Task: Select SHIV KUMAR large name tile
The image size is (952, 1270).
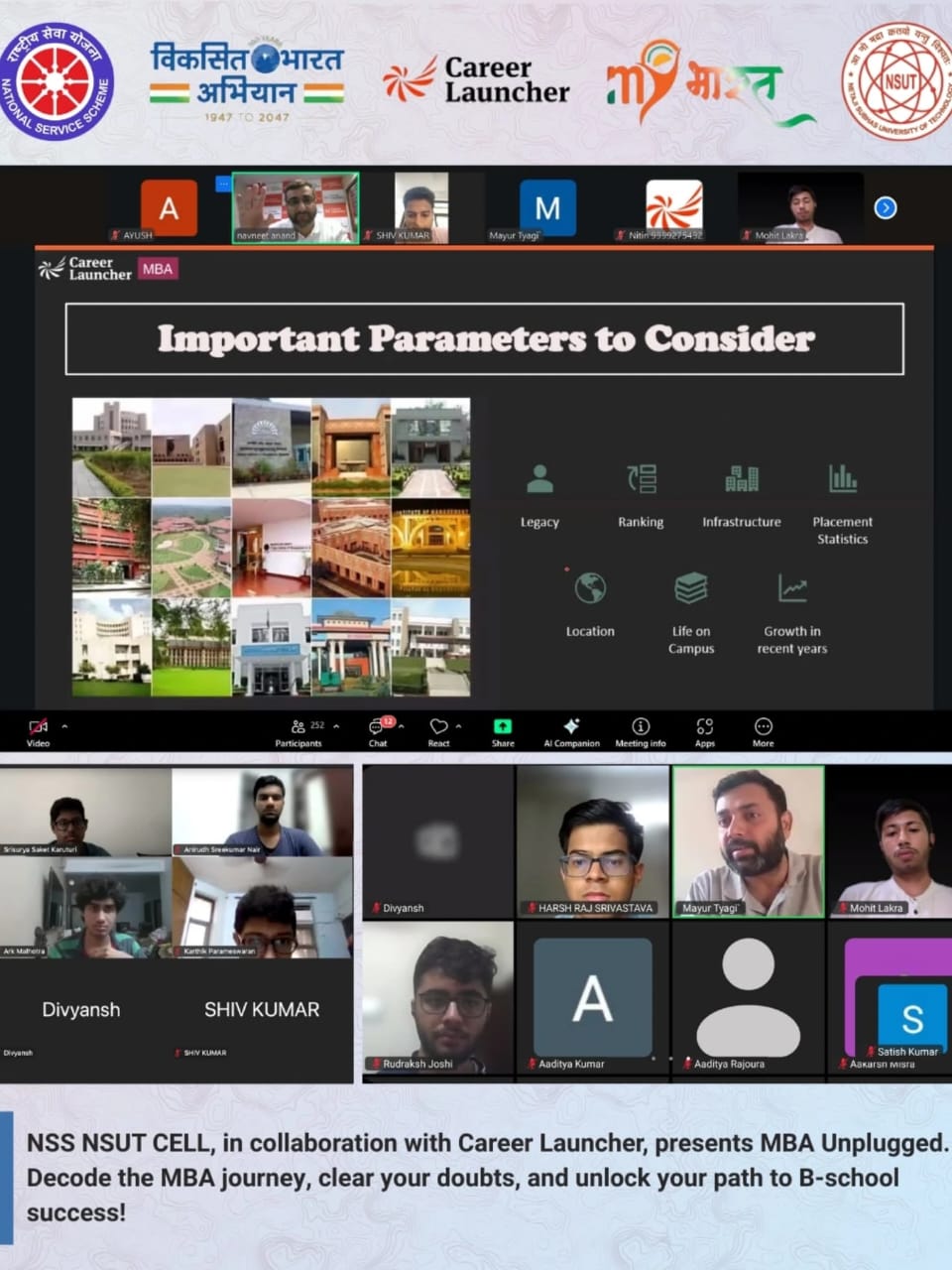Action: [262, 1010]
